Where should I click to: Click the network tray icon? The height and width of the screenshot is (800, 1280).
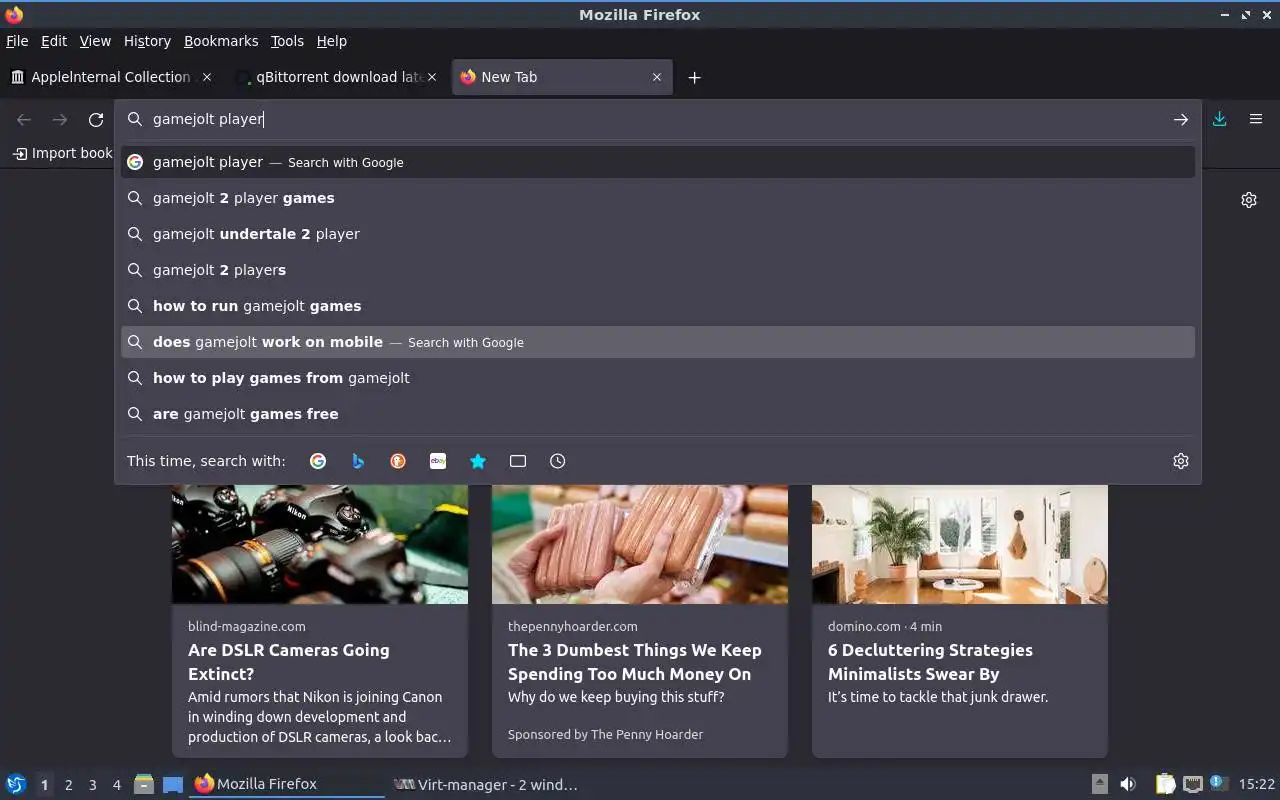pos(1192,784)
